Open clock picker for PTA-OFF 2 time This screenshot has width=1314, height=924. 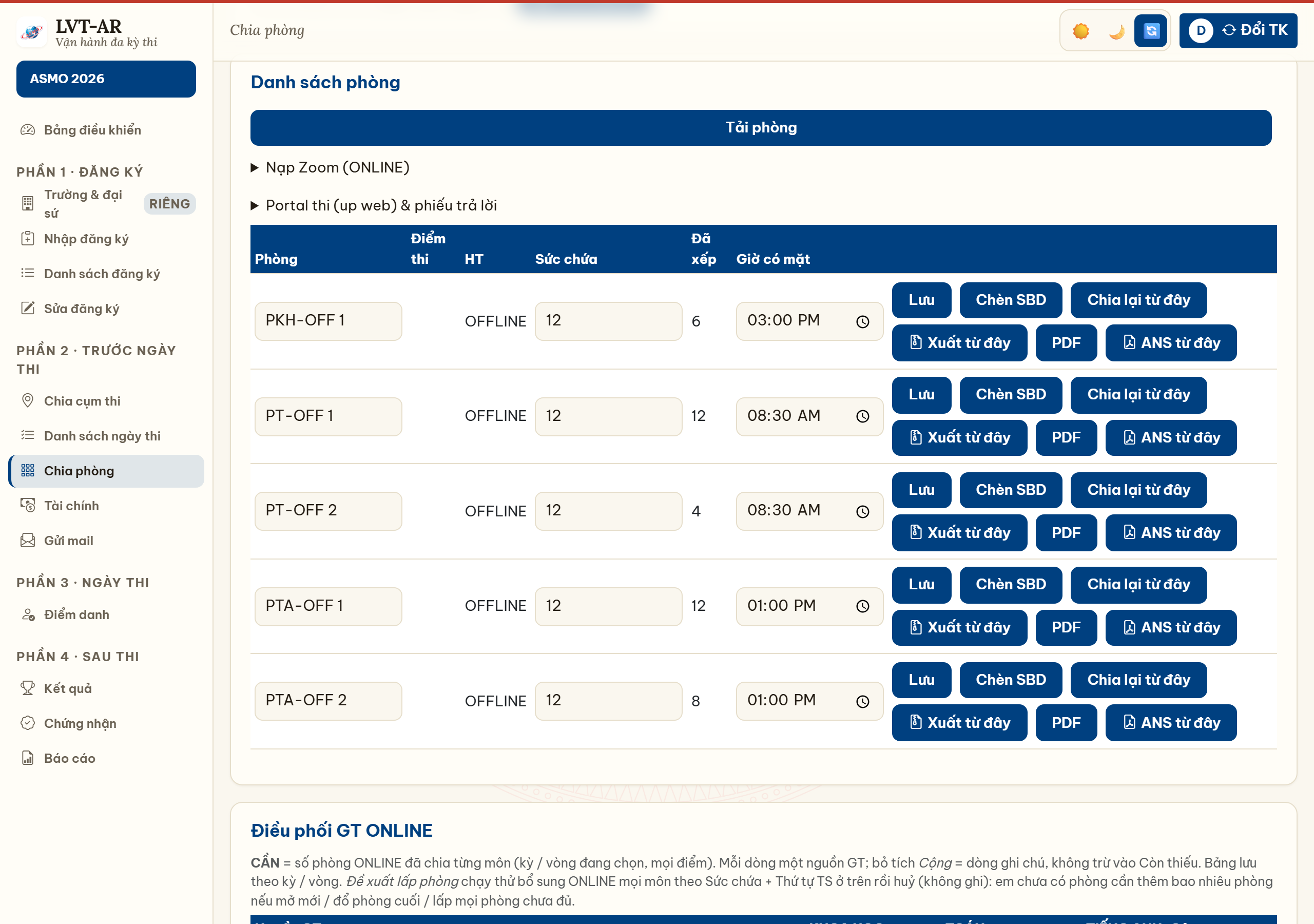click(x=862, y=701)
